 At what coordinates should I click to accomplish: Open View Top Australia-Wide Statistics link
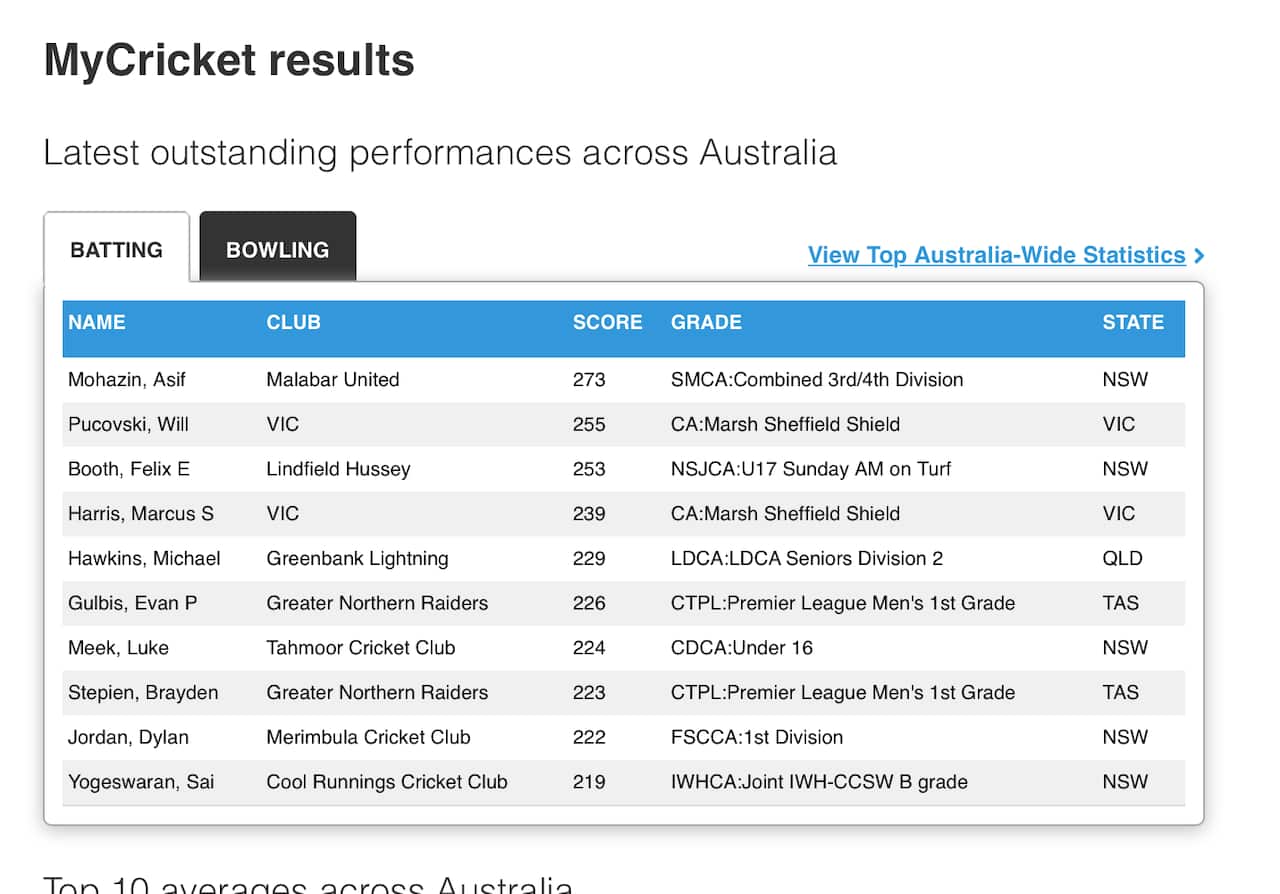(x=995, y=255)
